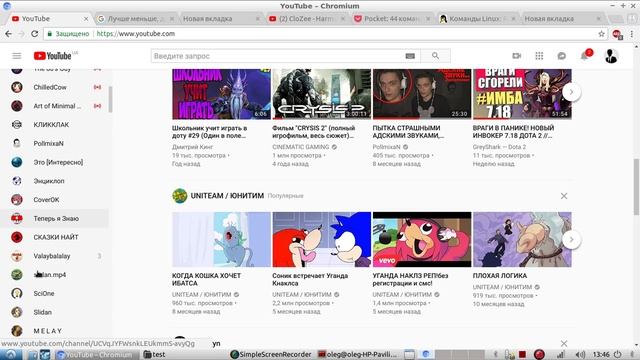Click the browser back arrow
640x360 pixels.
click(x=8, y=34)
